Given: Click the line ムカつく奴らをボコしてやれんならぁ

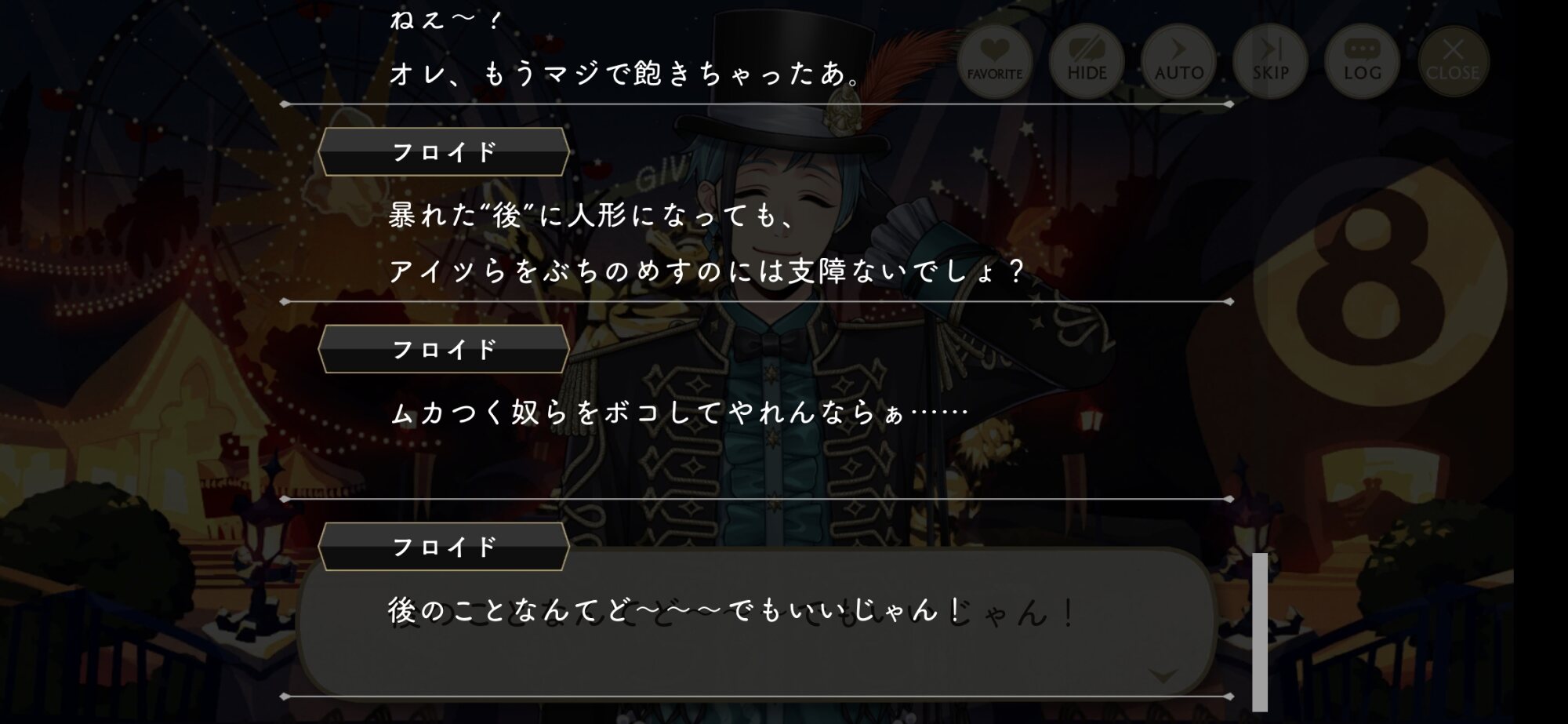Looking at the screenshot, I should click(x=679, y=413).
